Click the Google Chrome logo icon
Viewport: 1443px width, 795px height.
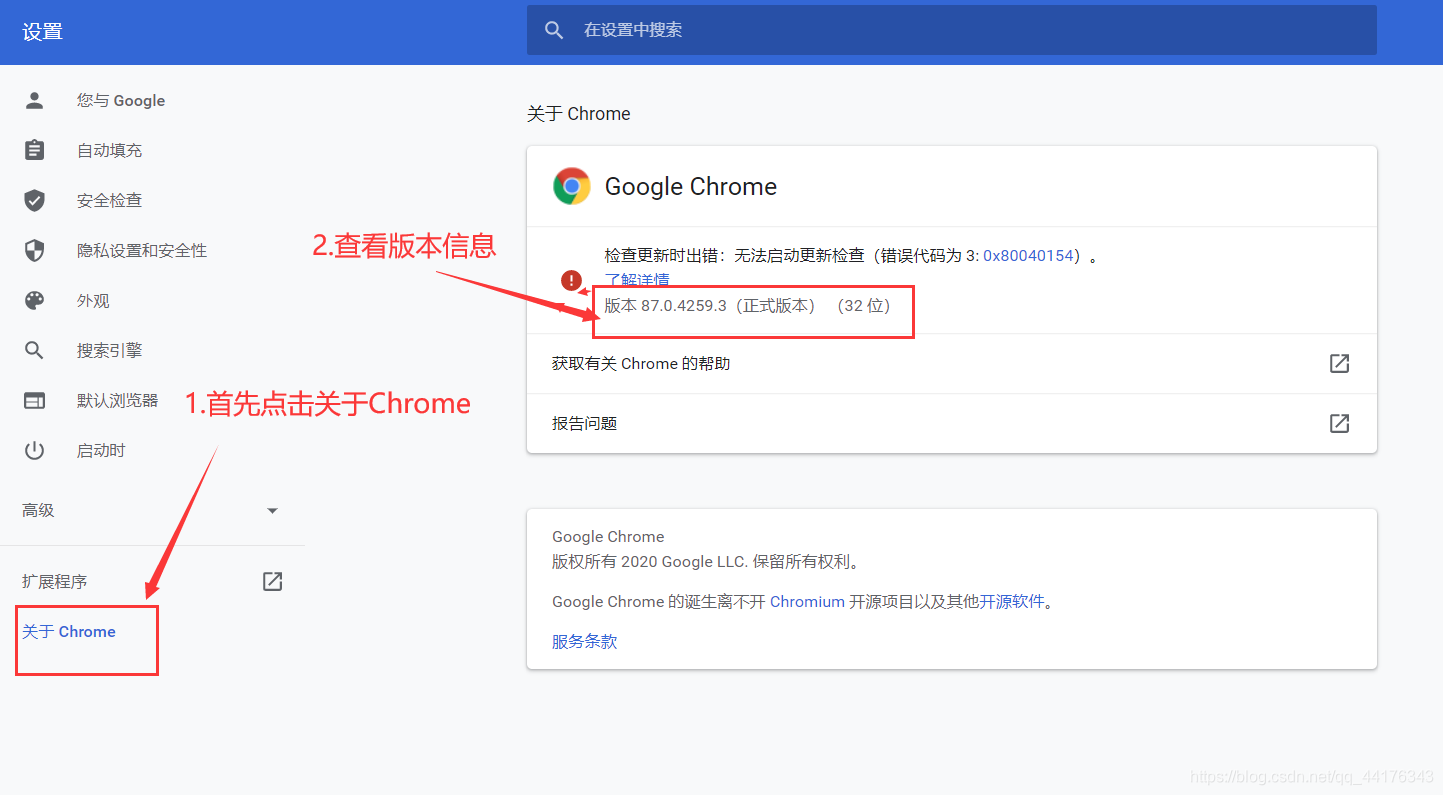[572, 186]
